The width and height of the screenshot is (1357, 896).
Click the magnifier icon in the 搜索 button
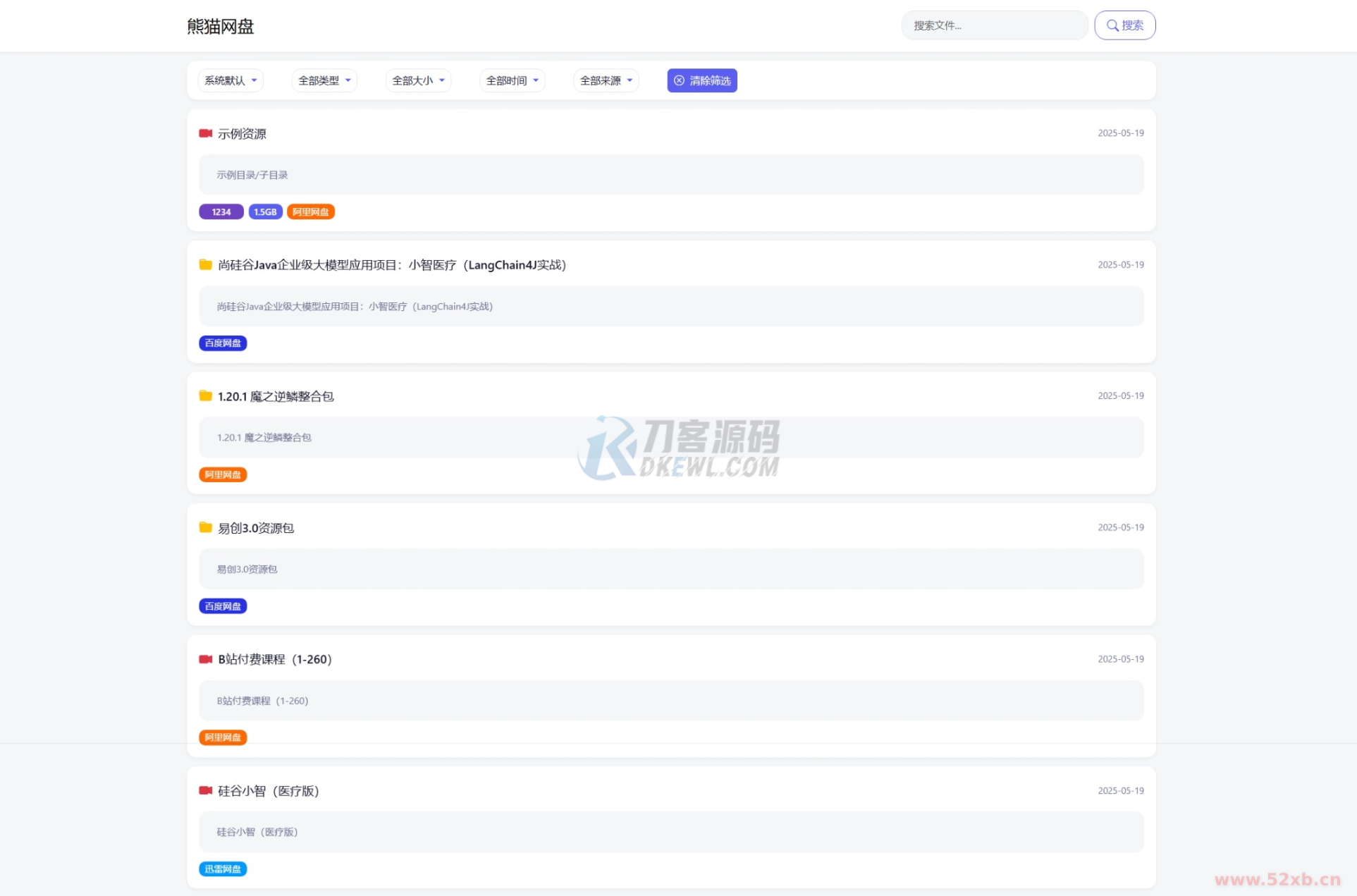(x=1112, y=25)
